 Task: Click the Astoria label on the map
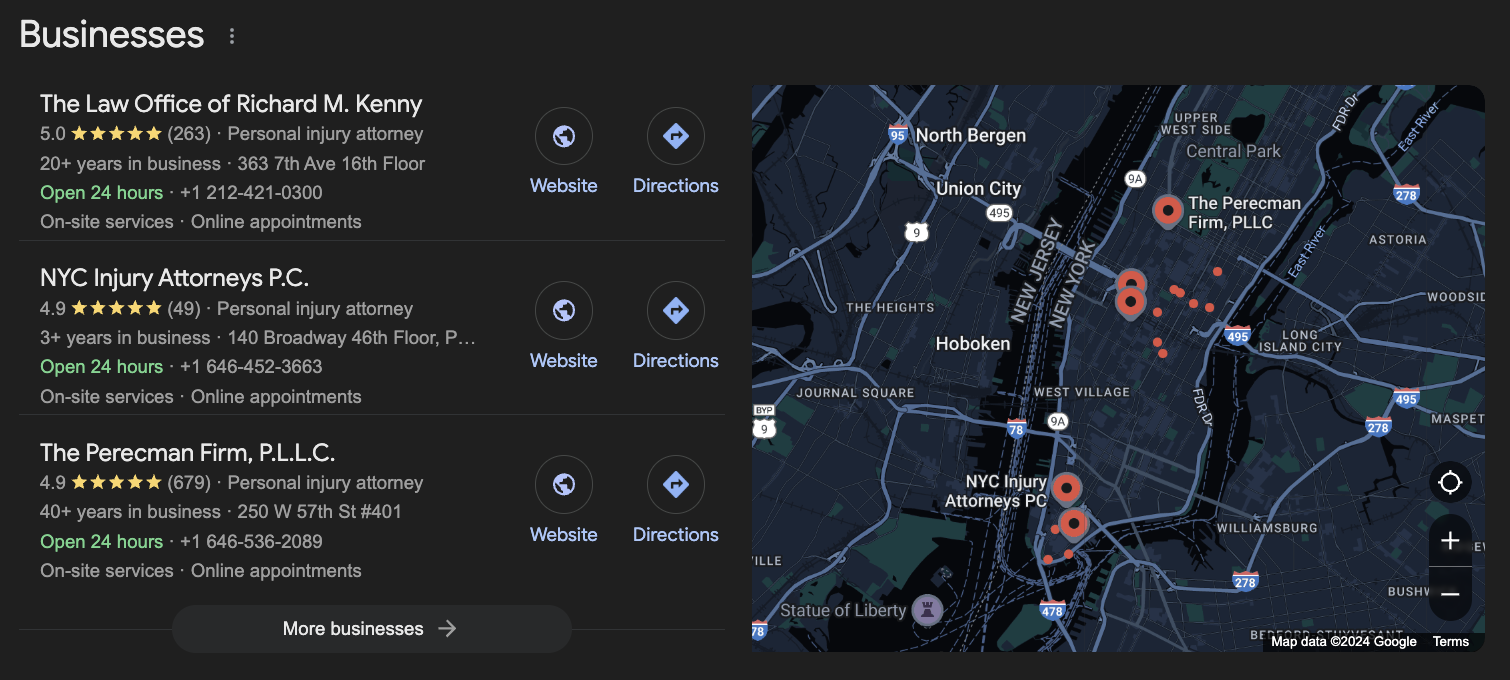[1397, 240]
